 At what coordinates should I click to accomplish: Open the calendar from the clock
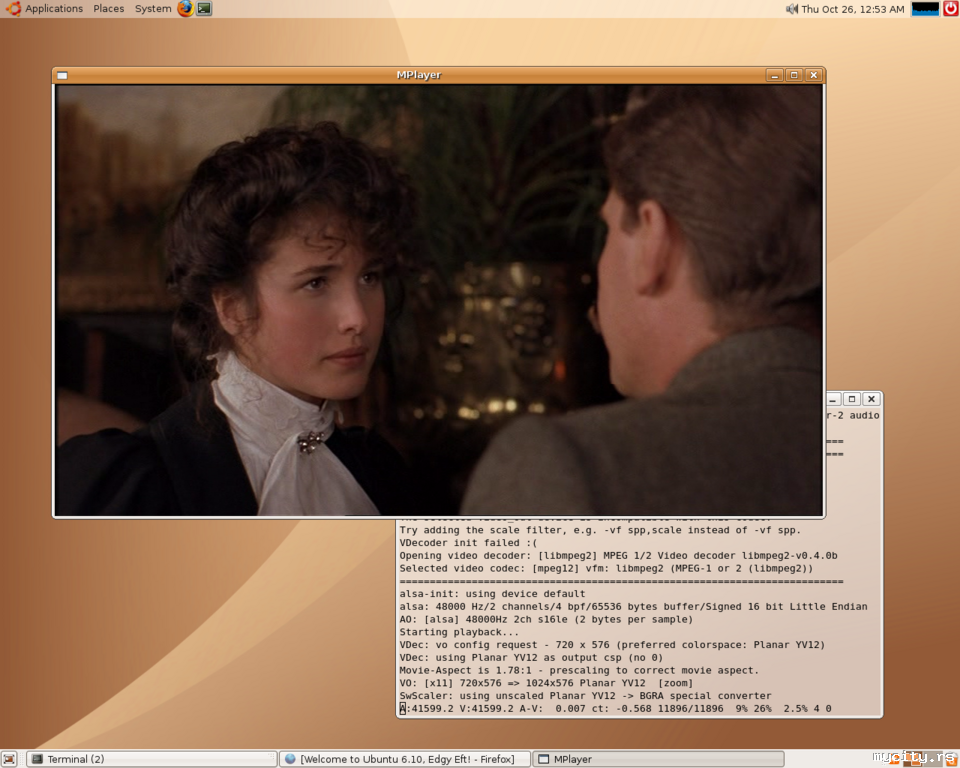(853, 9)
